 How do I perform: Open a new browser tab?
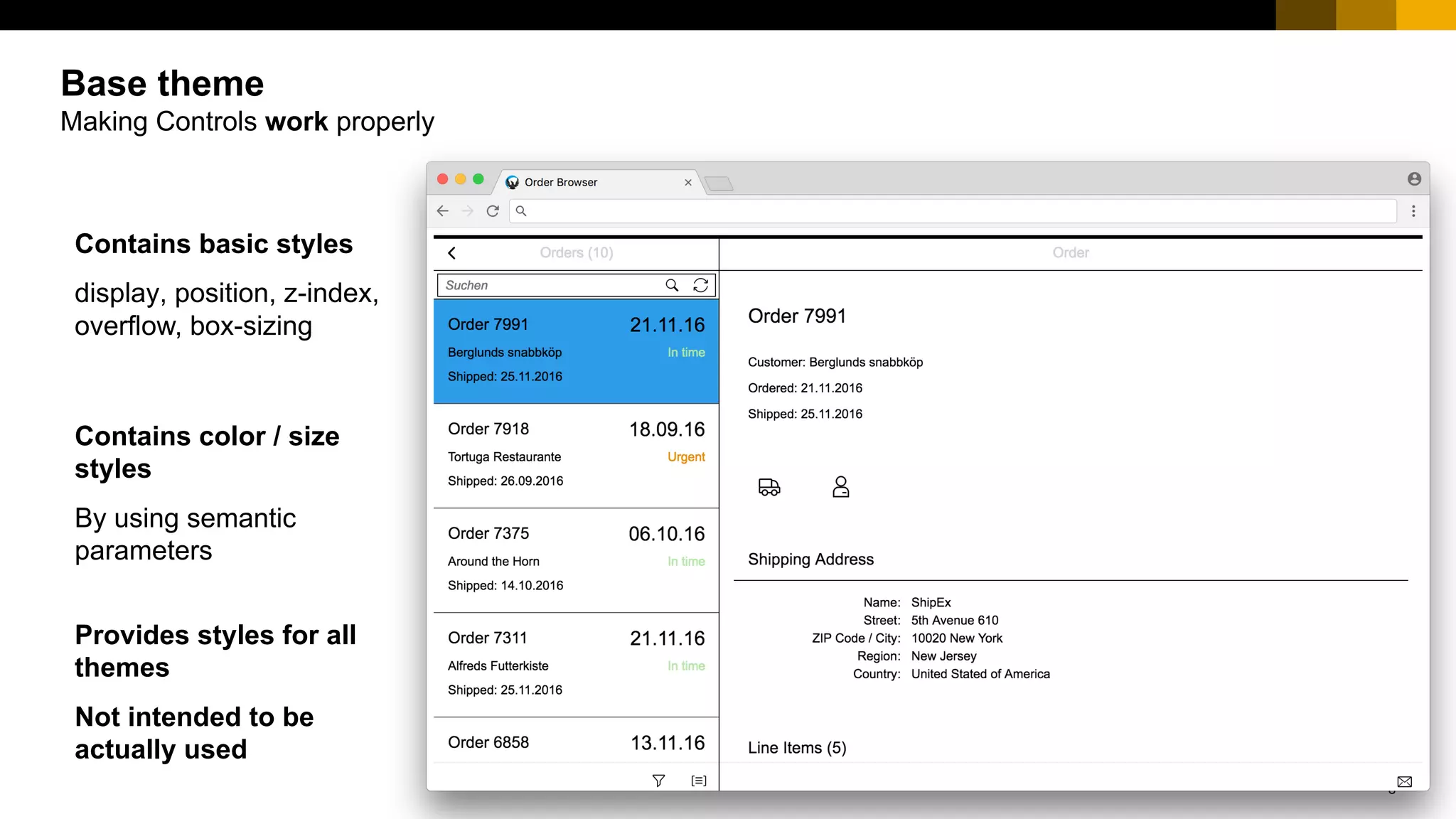719,183
